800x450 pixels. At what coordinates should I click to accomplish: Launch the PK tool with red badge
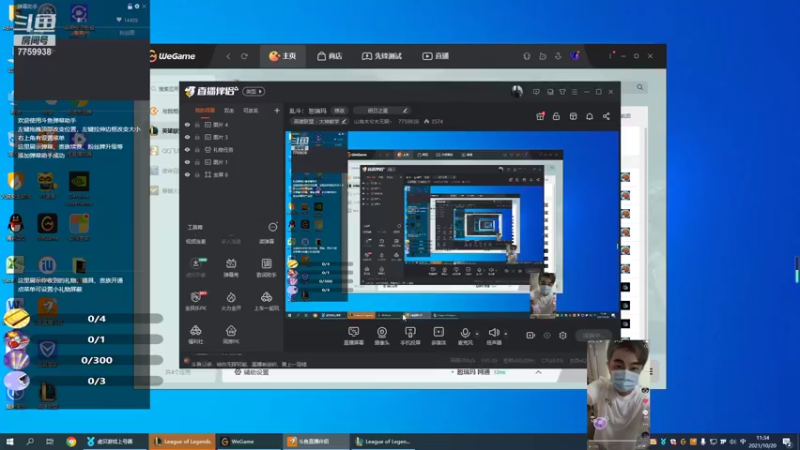196,301
